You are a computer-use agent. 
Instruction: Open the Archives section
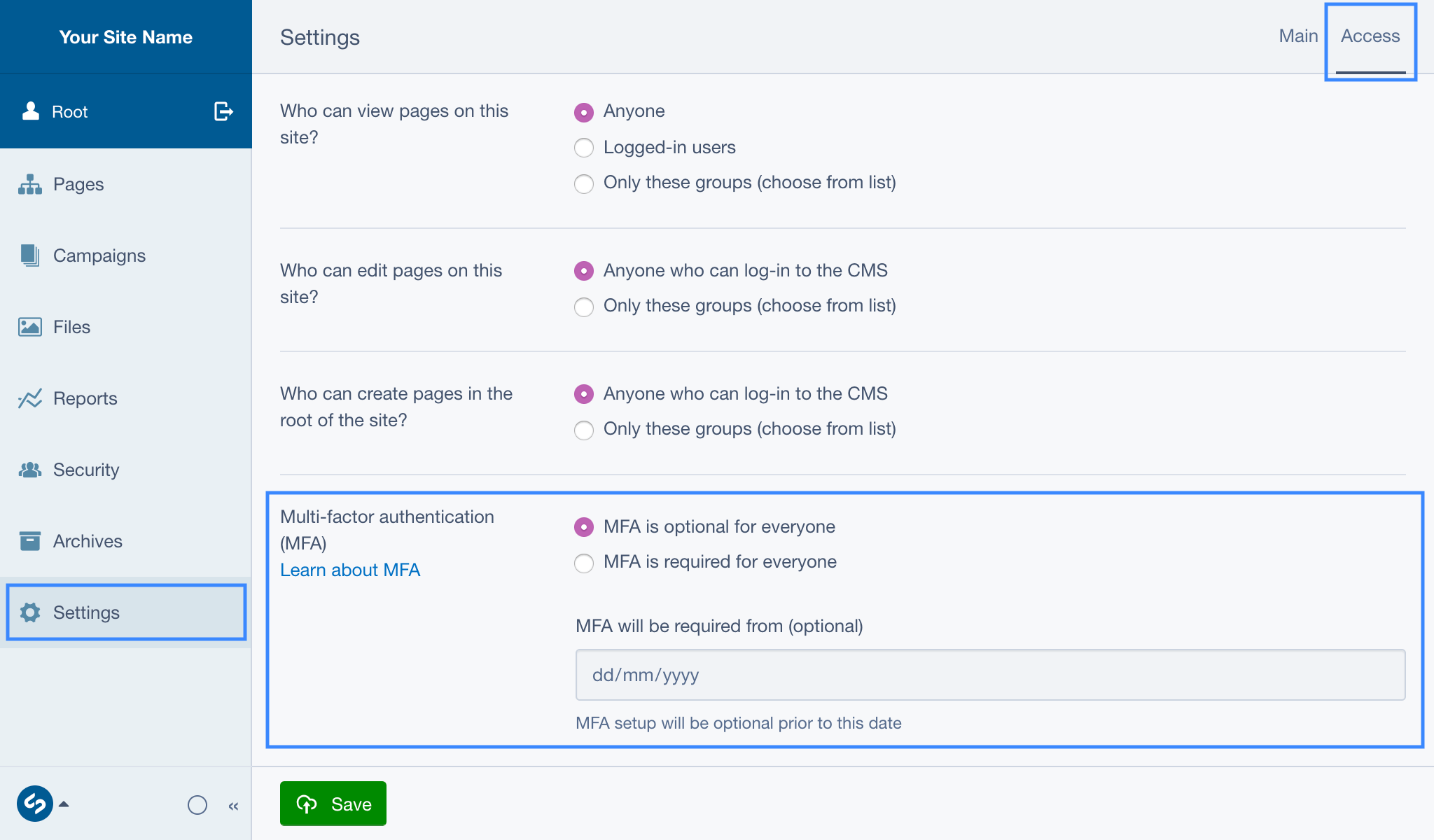[x=88, y=541]
